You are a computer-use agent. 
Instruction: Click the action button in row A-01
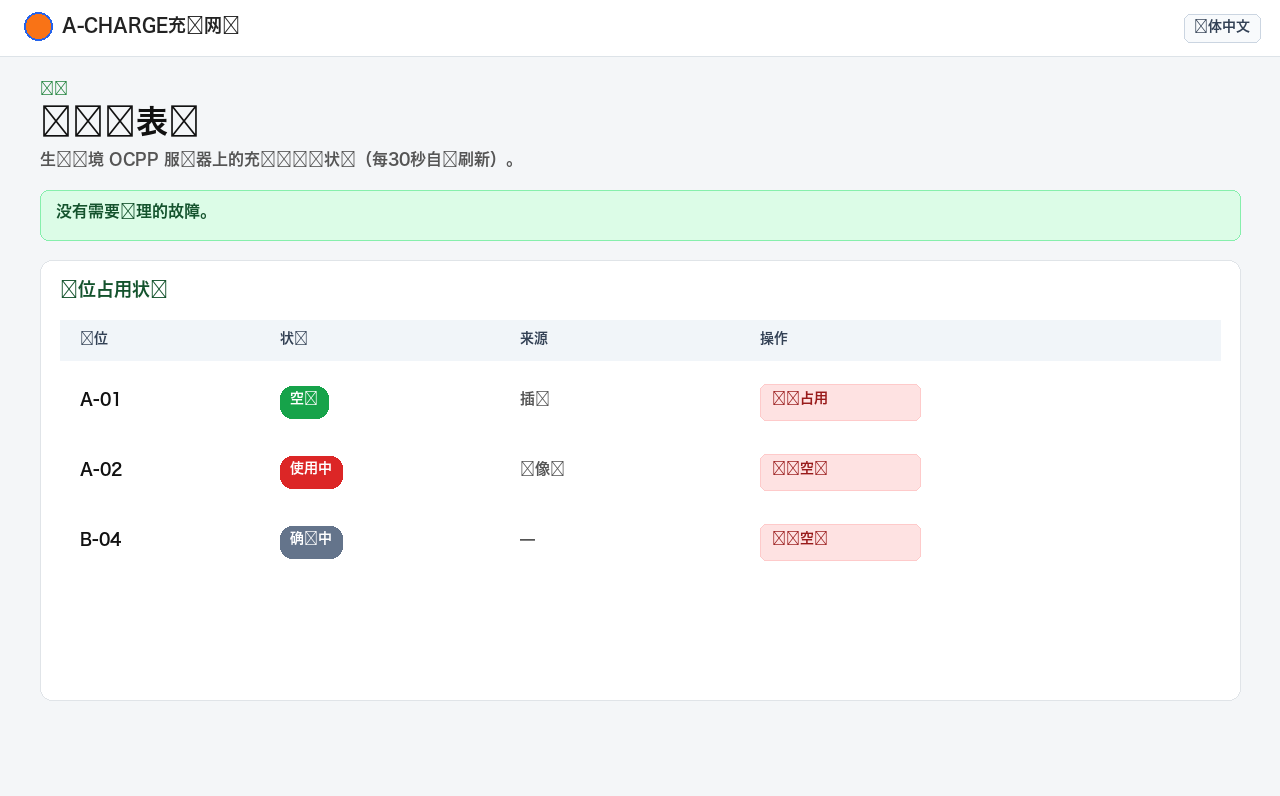[840, 402]
